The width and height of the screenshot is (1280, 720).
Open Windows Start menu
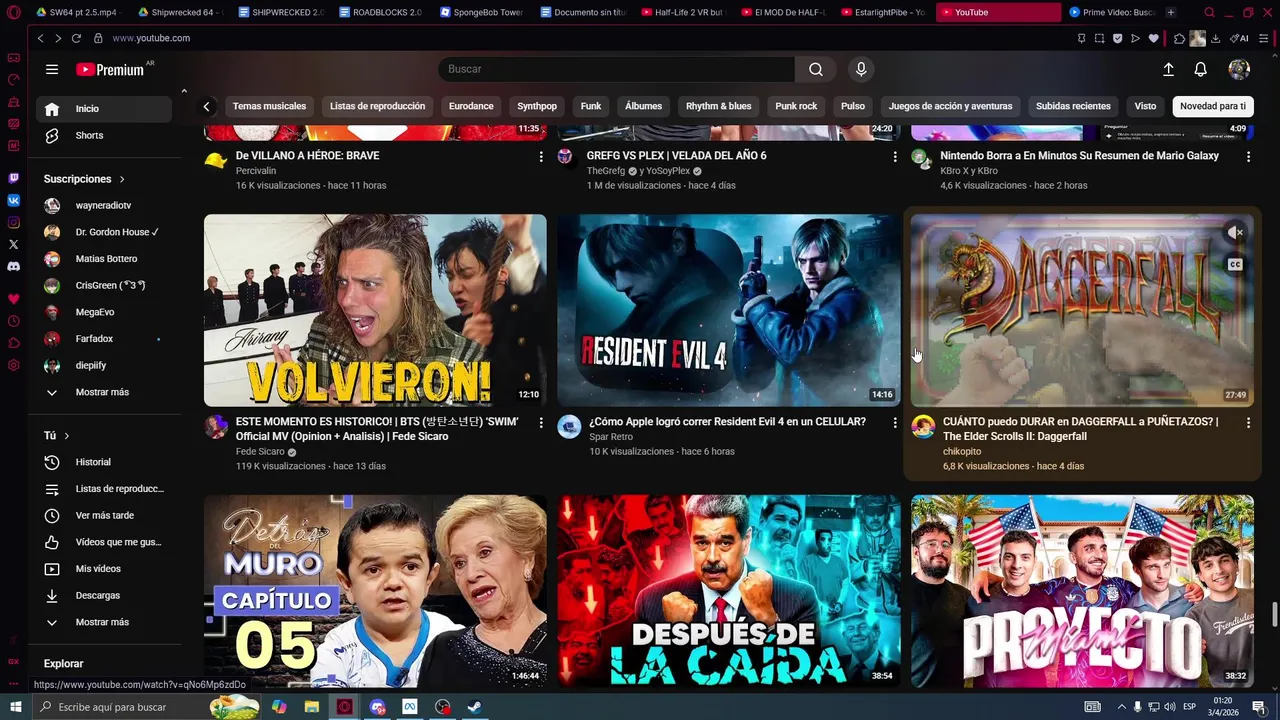point(15,707)
